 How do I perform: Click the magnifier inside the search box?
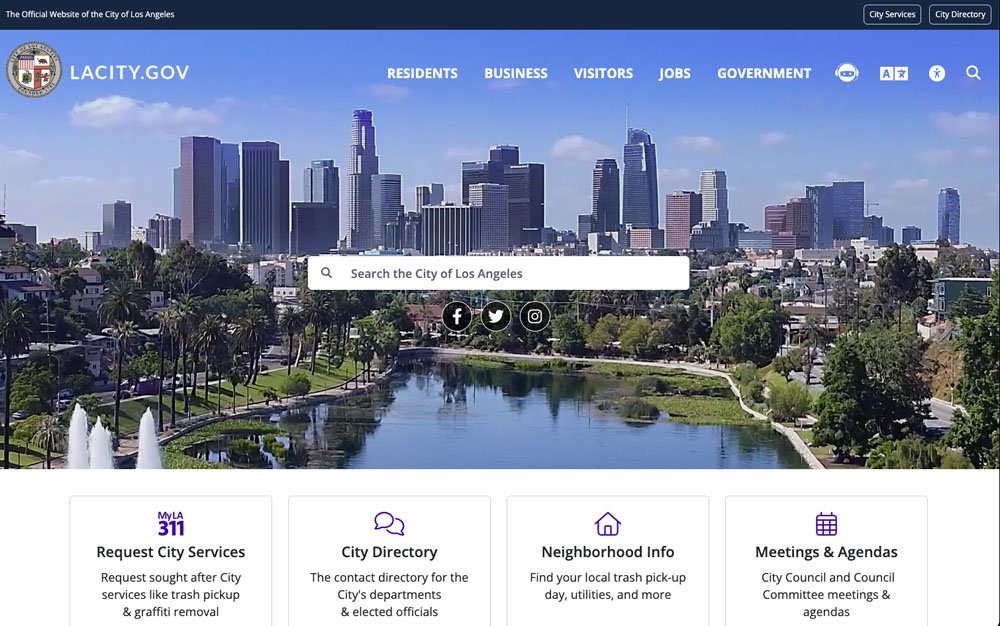point(327,273)
